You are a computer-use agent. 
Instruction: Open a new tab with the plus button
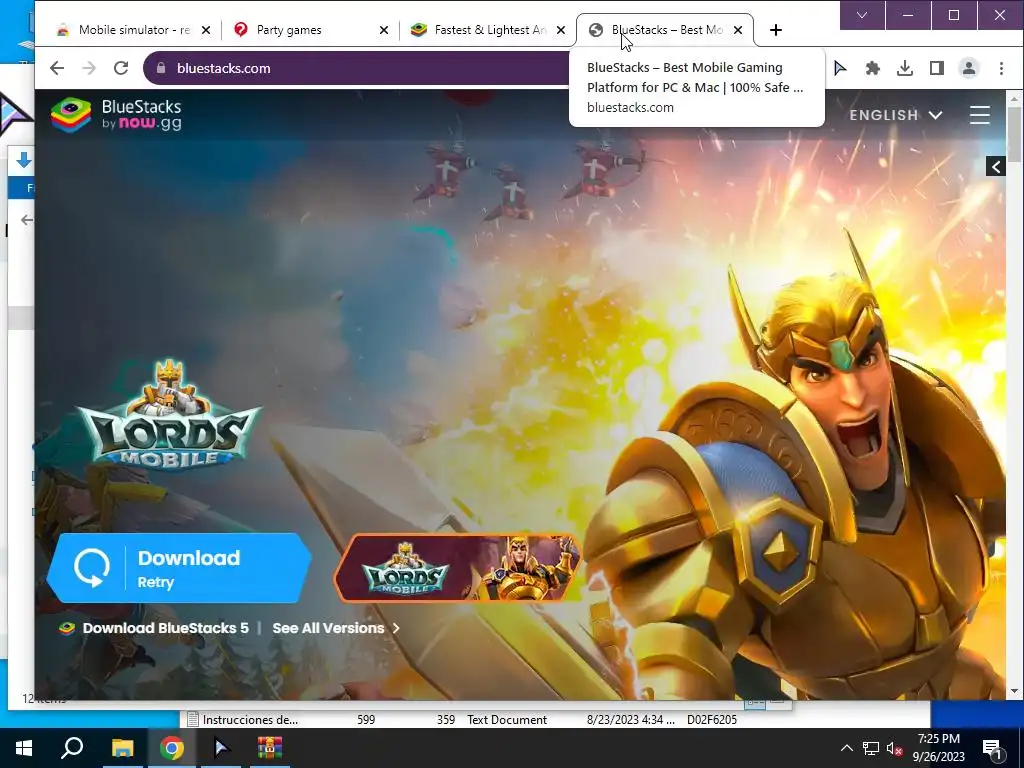(x=775, y=30)
